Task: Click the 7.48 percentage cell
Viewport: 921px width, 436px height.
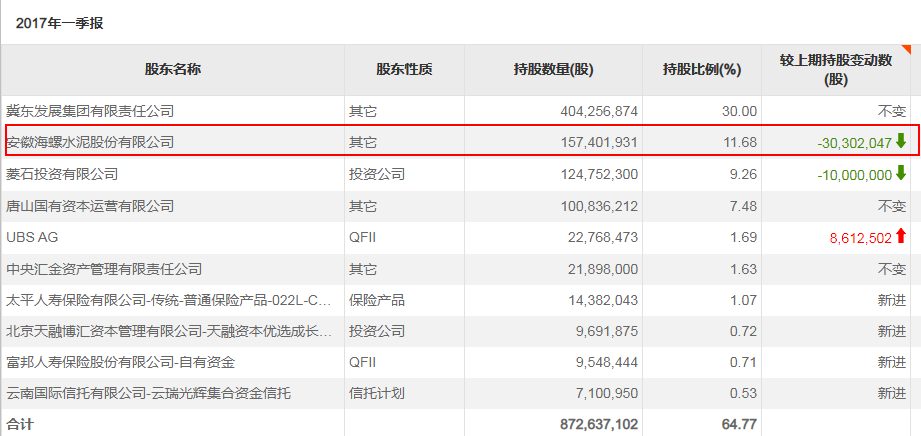Action: click(x=744, y=206)
